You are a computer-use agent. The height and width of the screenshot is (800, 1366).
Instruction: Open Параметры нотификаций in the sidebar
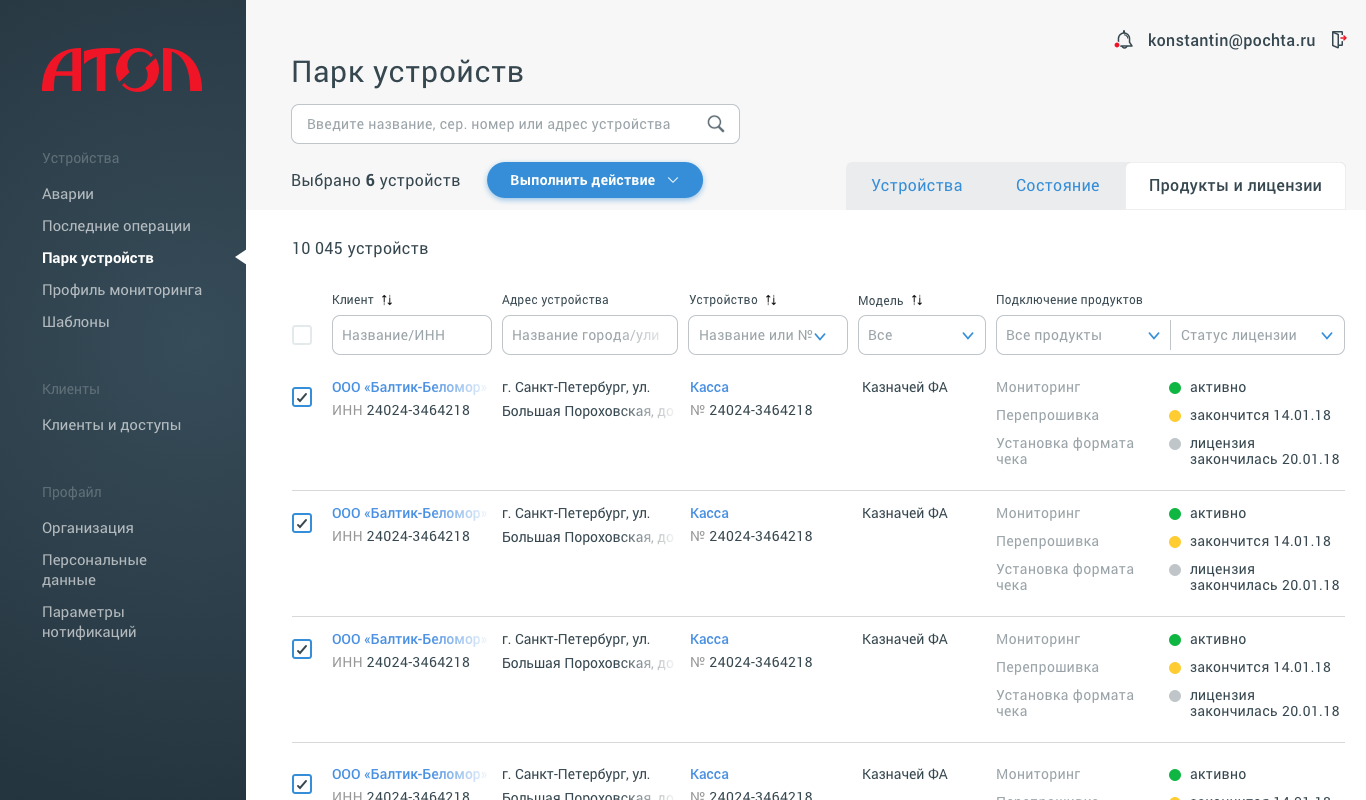[89, 622]
